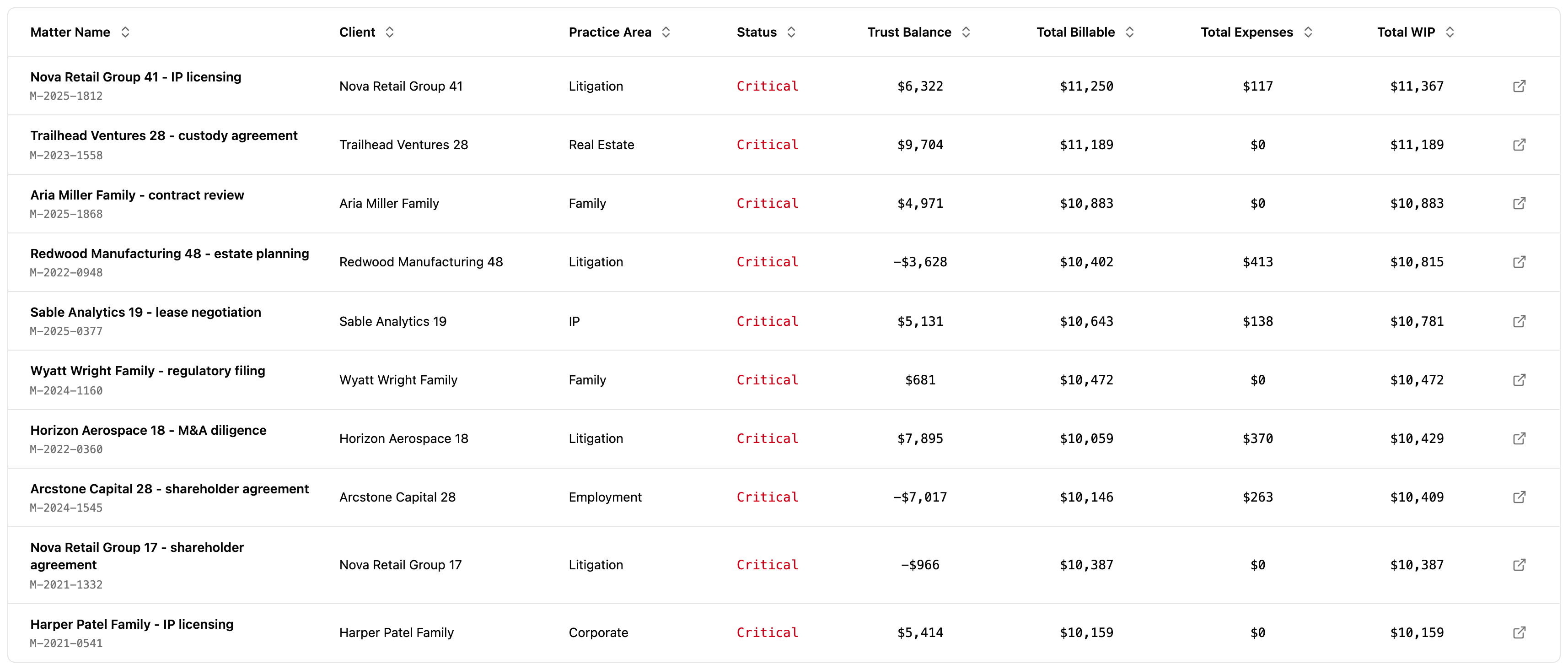Image resolution: width=1568 pixels, height=670 pixels.
Task: Sort the table by Trust Balance
Action: 966,32
